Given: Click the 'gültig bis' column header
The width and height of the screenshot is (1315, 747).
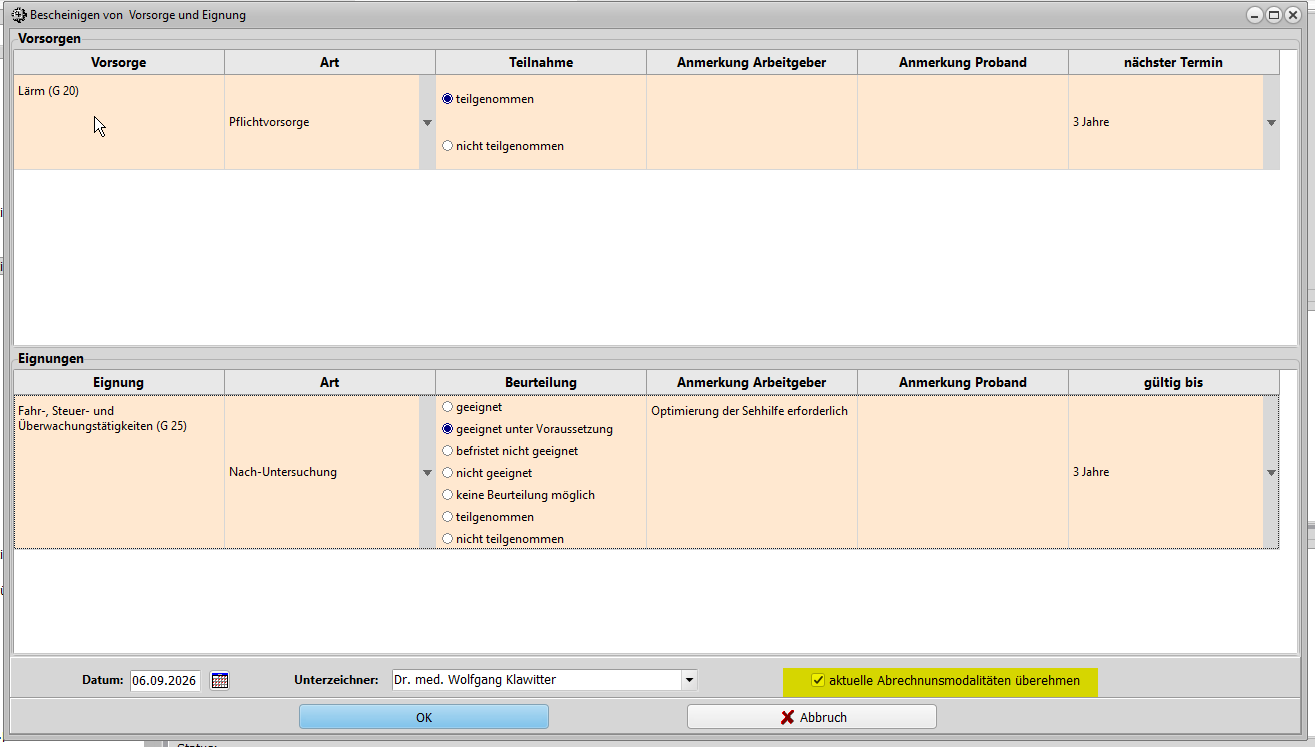Looking at the screenshot, I should tap(1174, 382).
